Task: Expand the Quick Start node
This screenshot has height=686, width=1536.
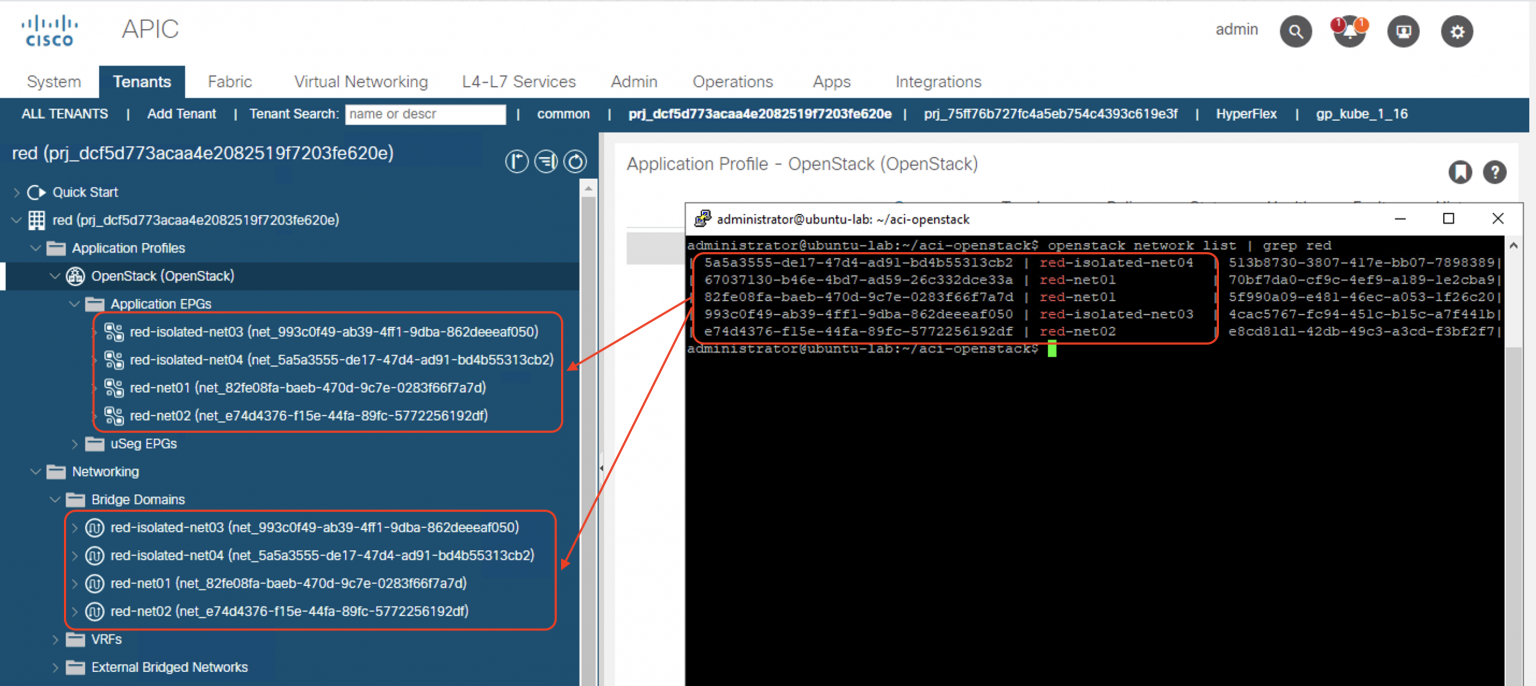Action: pyautogui.click(x=16, y=192)
